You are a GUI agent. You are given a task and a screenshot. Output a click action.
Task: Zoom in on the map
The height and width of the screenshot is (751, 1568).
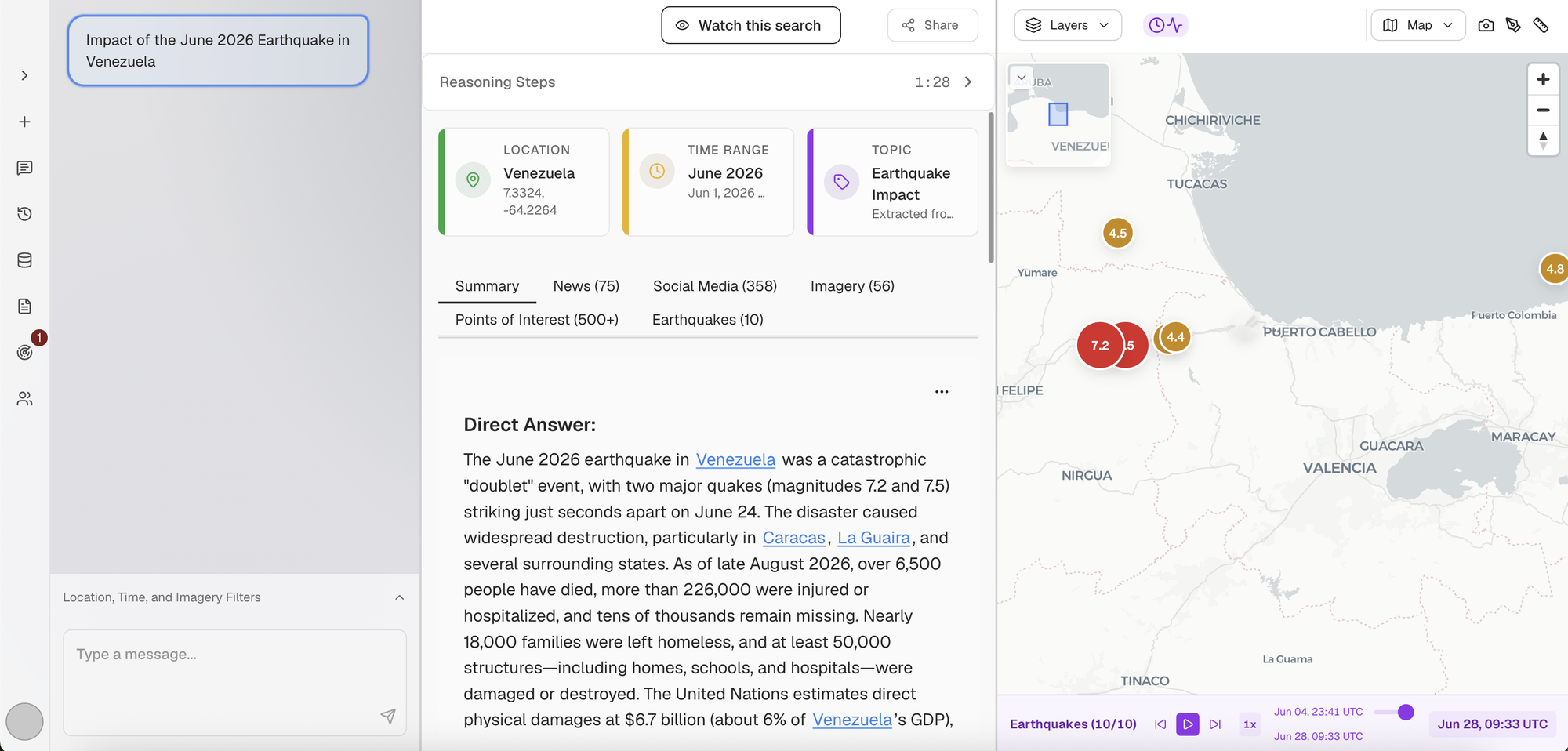[x=1543, y=79]
